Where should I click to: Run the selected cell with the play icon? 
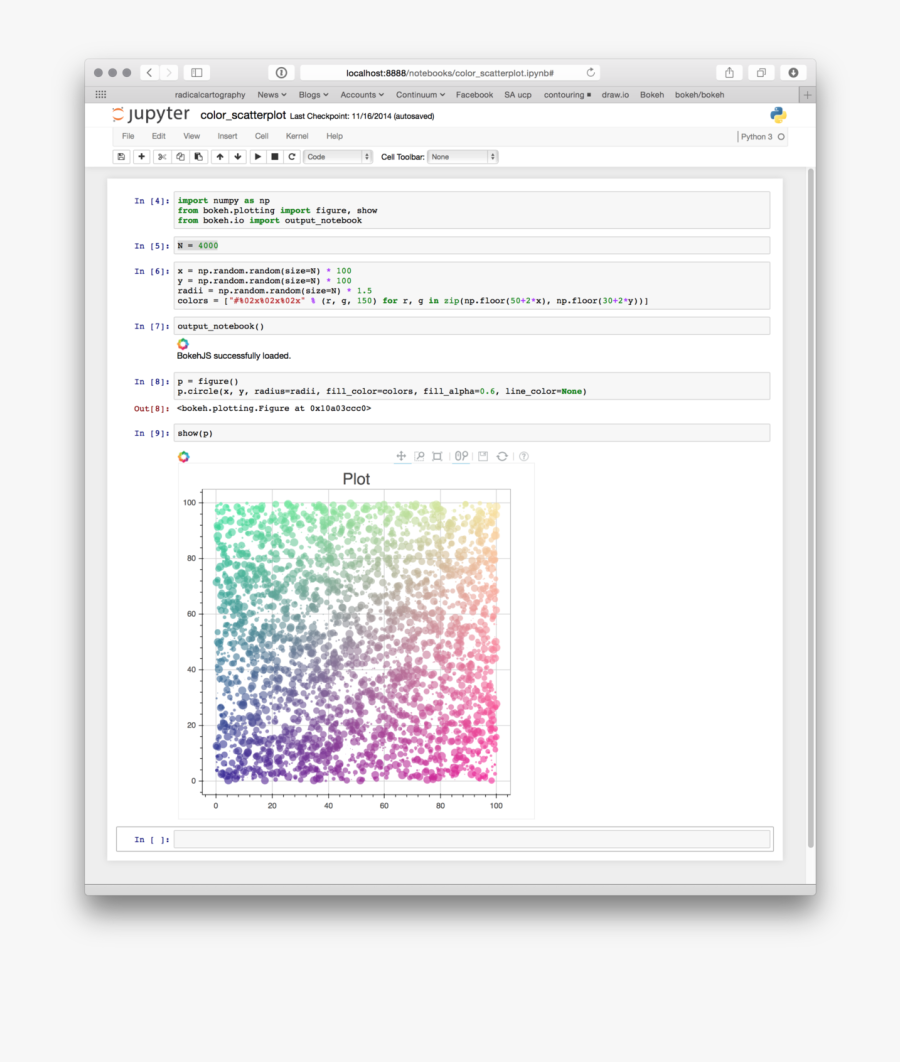coord(258,156)
